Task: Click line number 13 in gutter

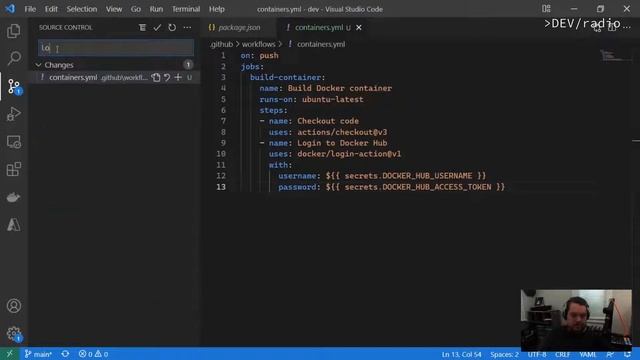Action: 221,187
